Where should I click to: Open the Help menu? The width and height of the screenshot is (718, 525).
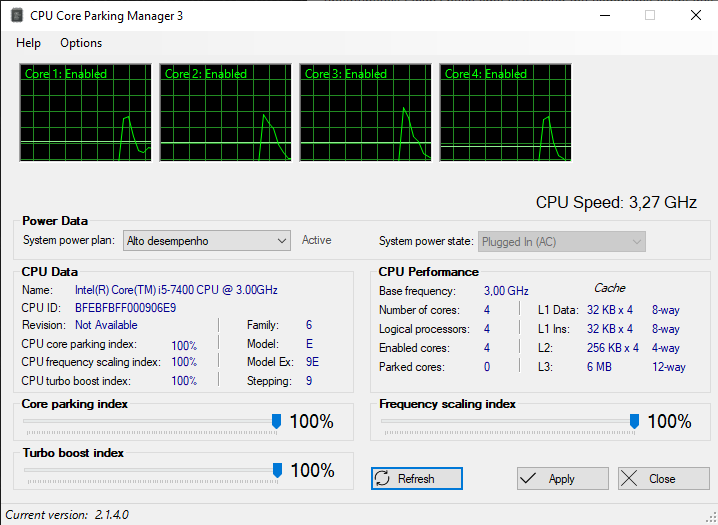[29, 43]
